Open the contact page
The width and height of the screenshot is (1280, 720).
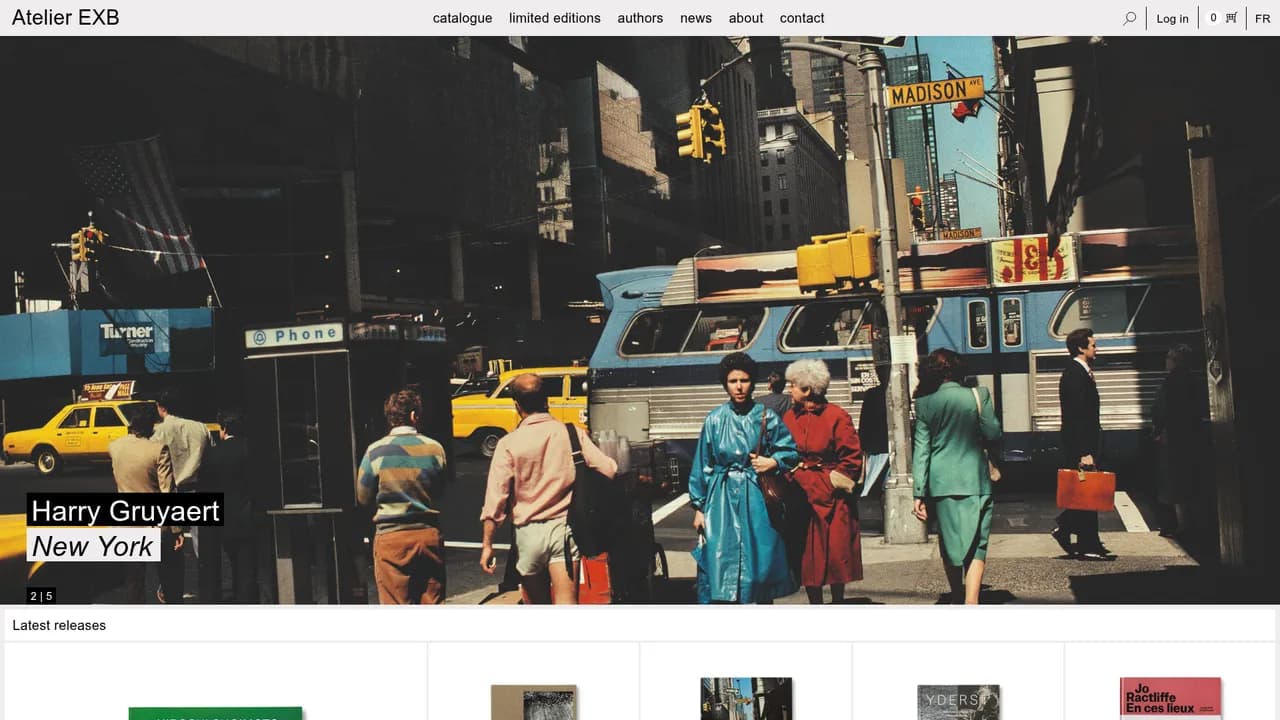[x=802, y=18]
